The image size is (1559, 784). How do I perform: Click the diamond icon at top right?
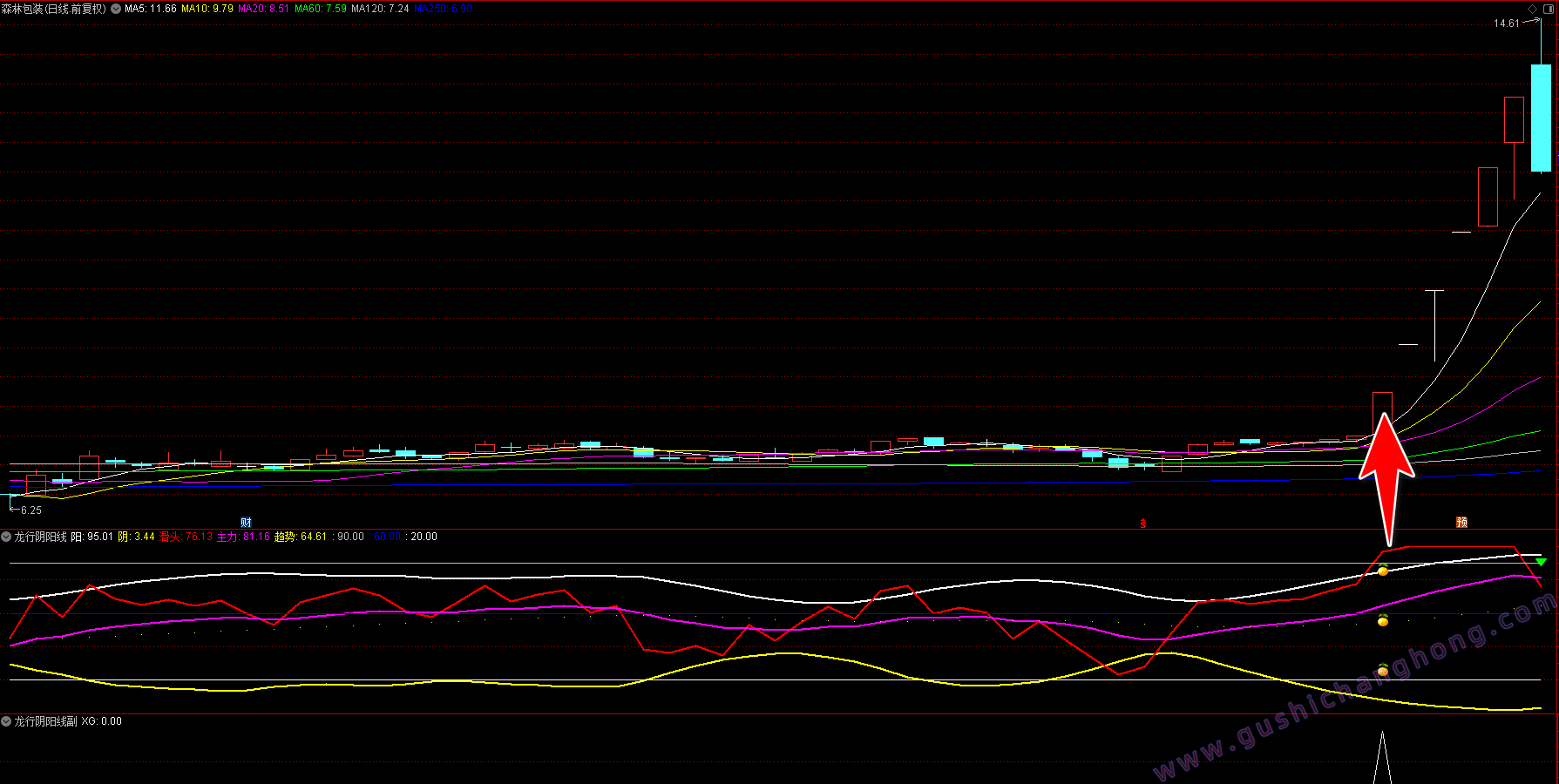(1532, 9)
